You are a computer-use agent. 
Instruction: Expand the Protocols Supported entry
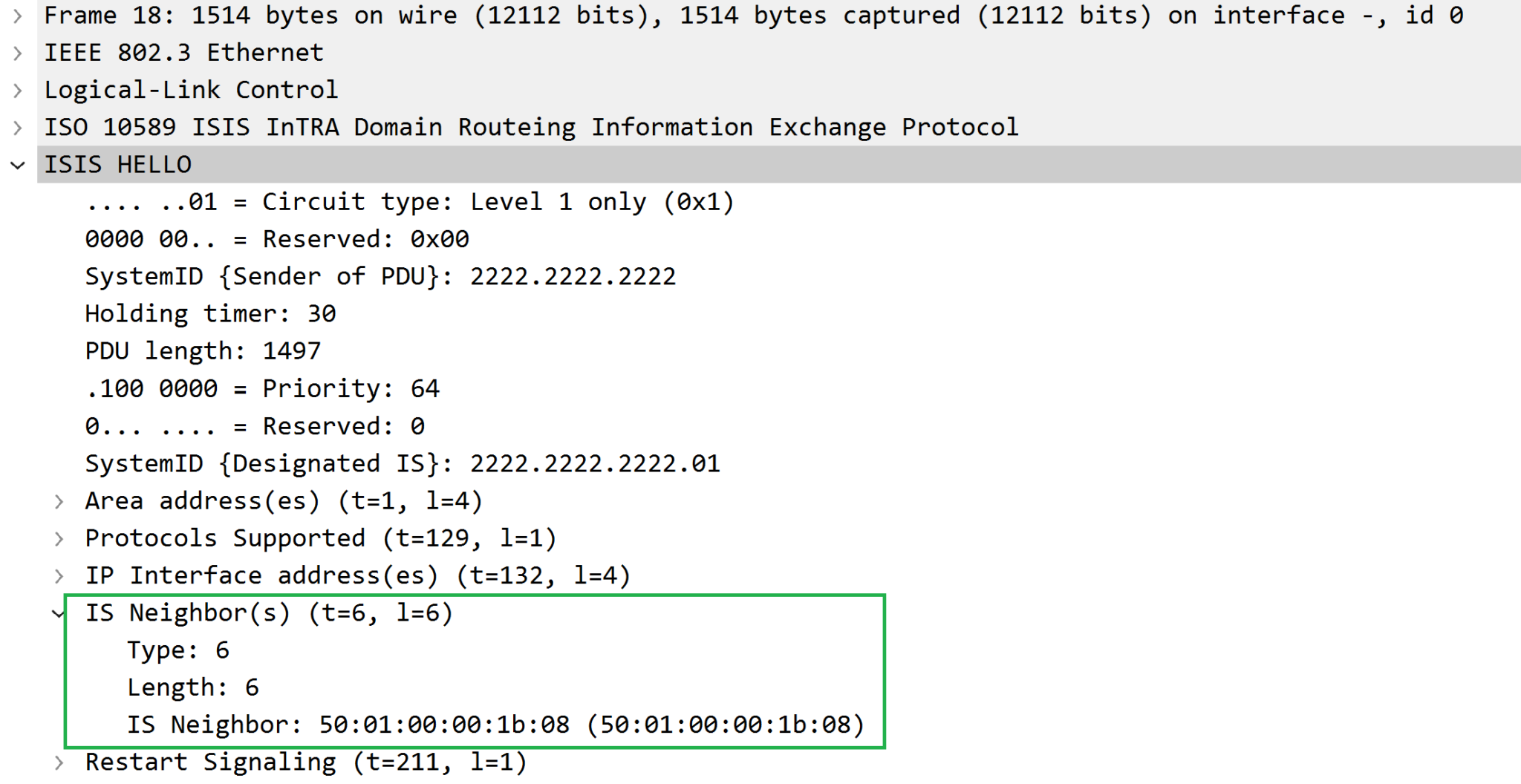[59, 538]
